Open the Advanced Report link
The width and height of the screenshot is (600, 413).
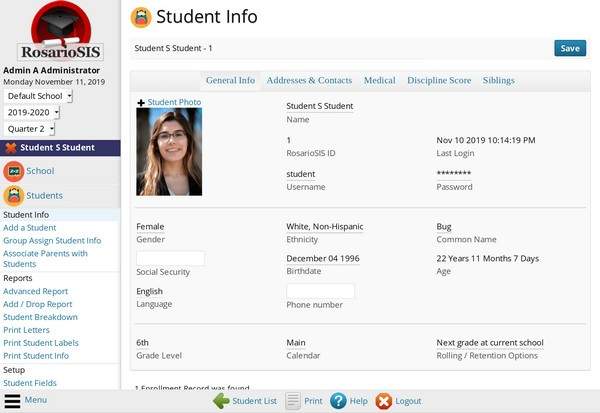tap(35, 291)
